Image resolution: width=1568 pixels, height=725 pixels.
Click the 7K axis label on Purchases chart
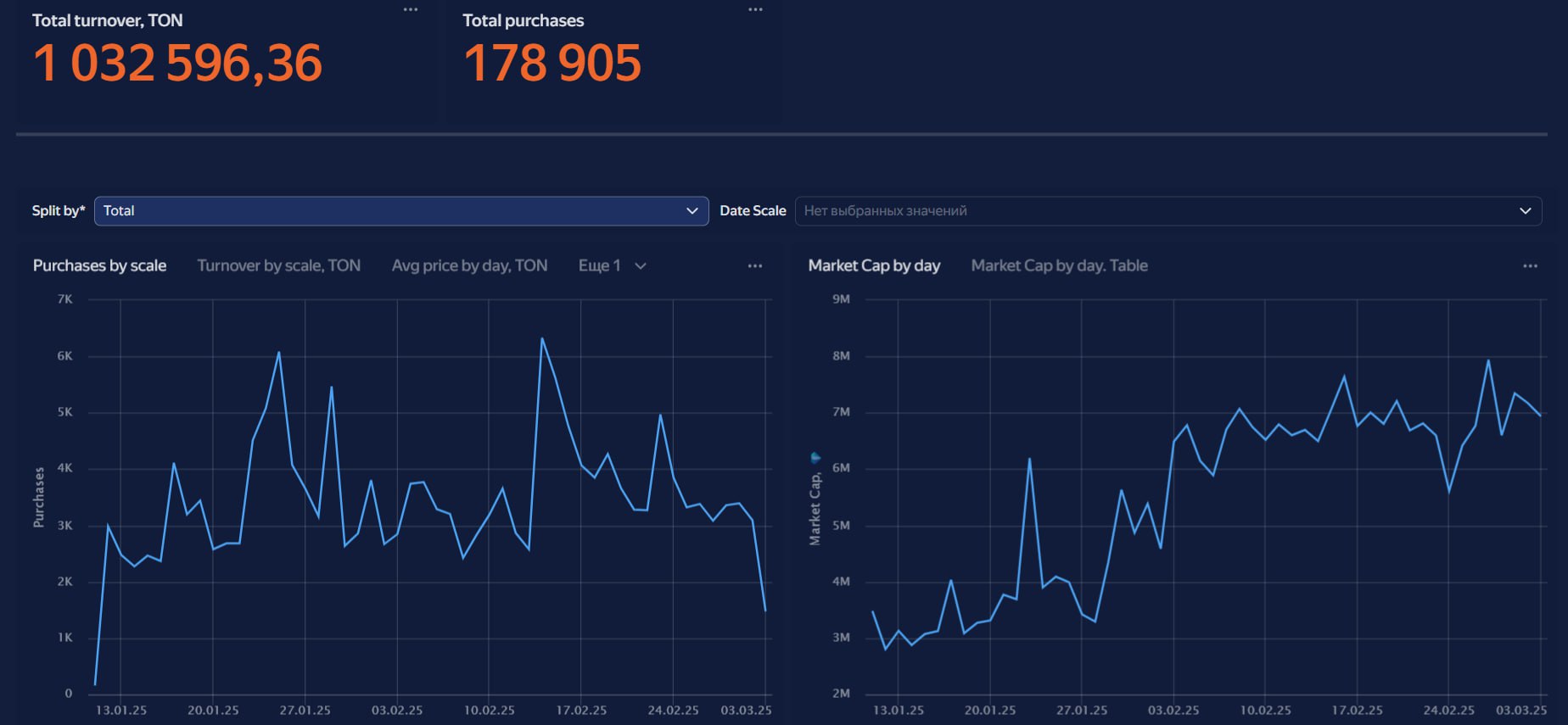(65, 299)
